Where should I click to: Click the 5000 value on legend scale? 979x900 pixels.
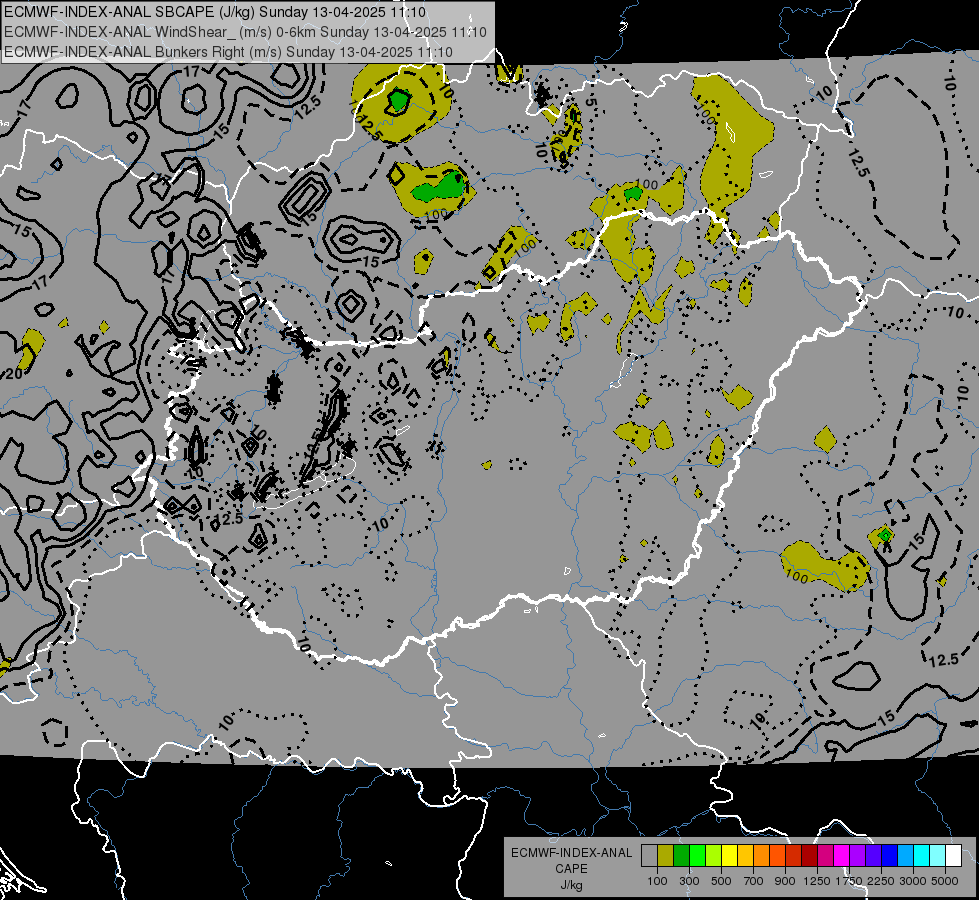[945, 881]
